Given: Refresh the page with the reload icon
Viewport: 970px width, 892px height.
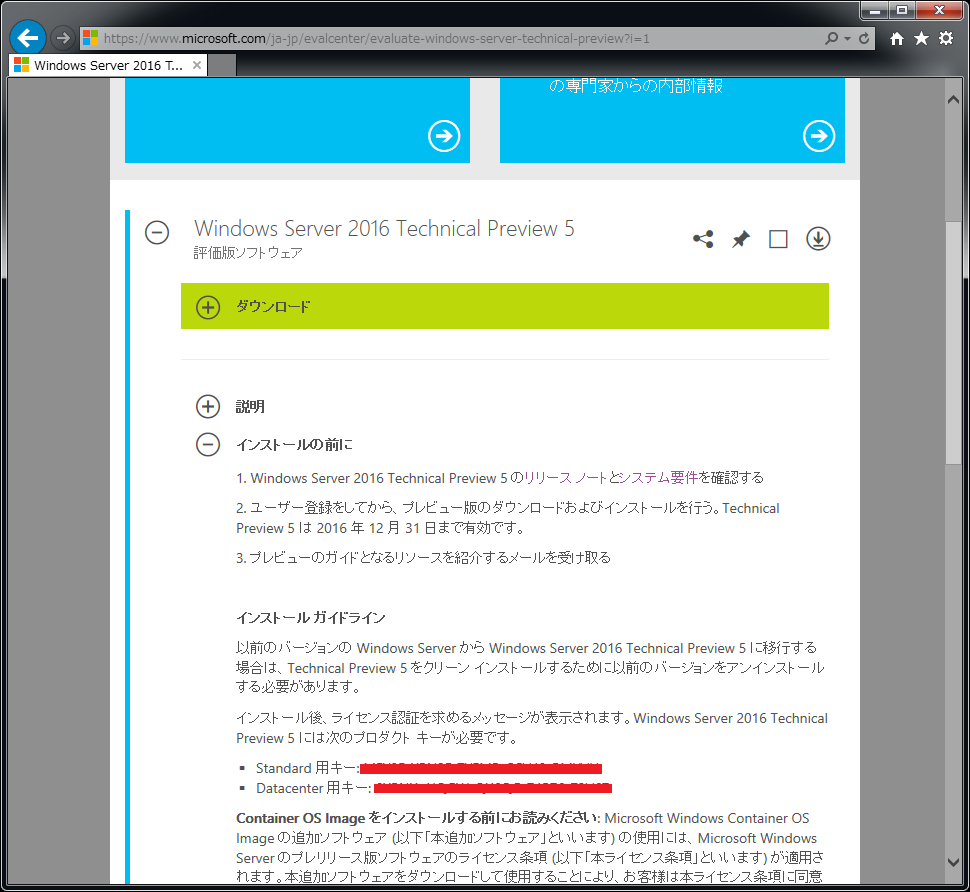Looking at the screenshot, I should [x=864, y=37].
